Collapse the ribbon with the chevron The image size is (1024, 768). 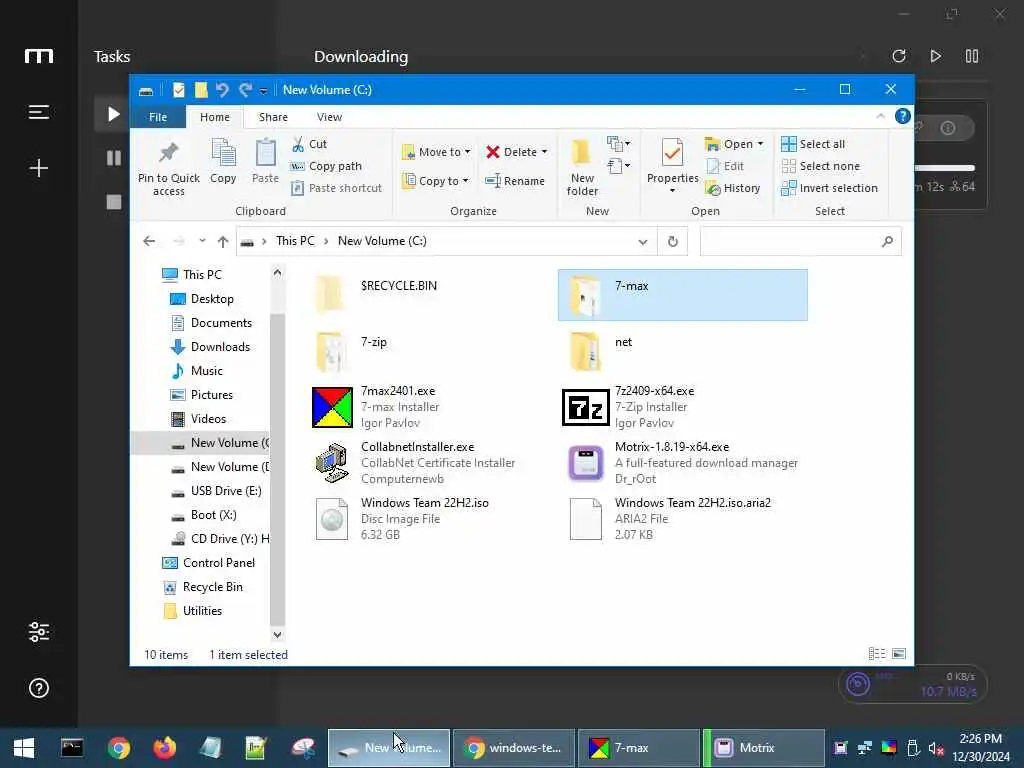click(x=880, y=116)
